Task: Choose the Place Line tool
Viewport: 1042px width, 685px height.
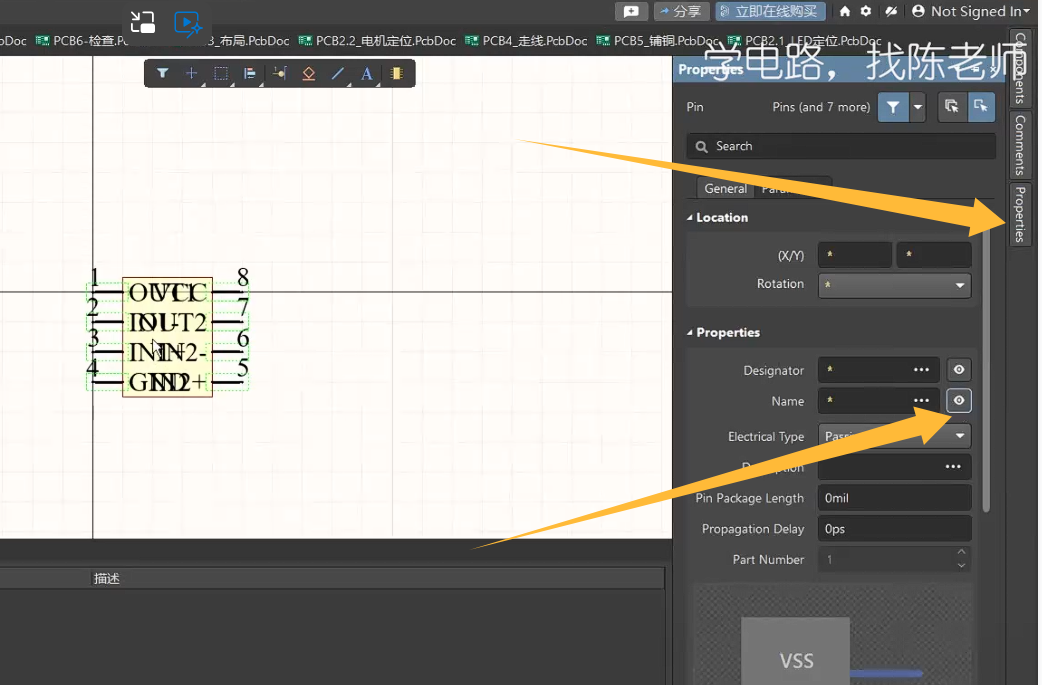Action: (x=338, y=73)
